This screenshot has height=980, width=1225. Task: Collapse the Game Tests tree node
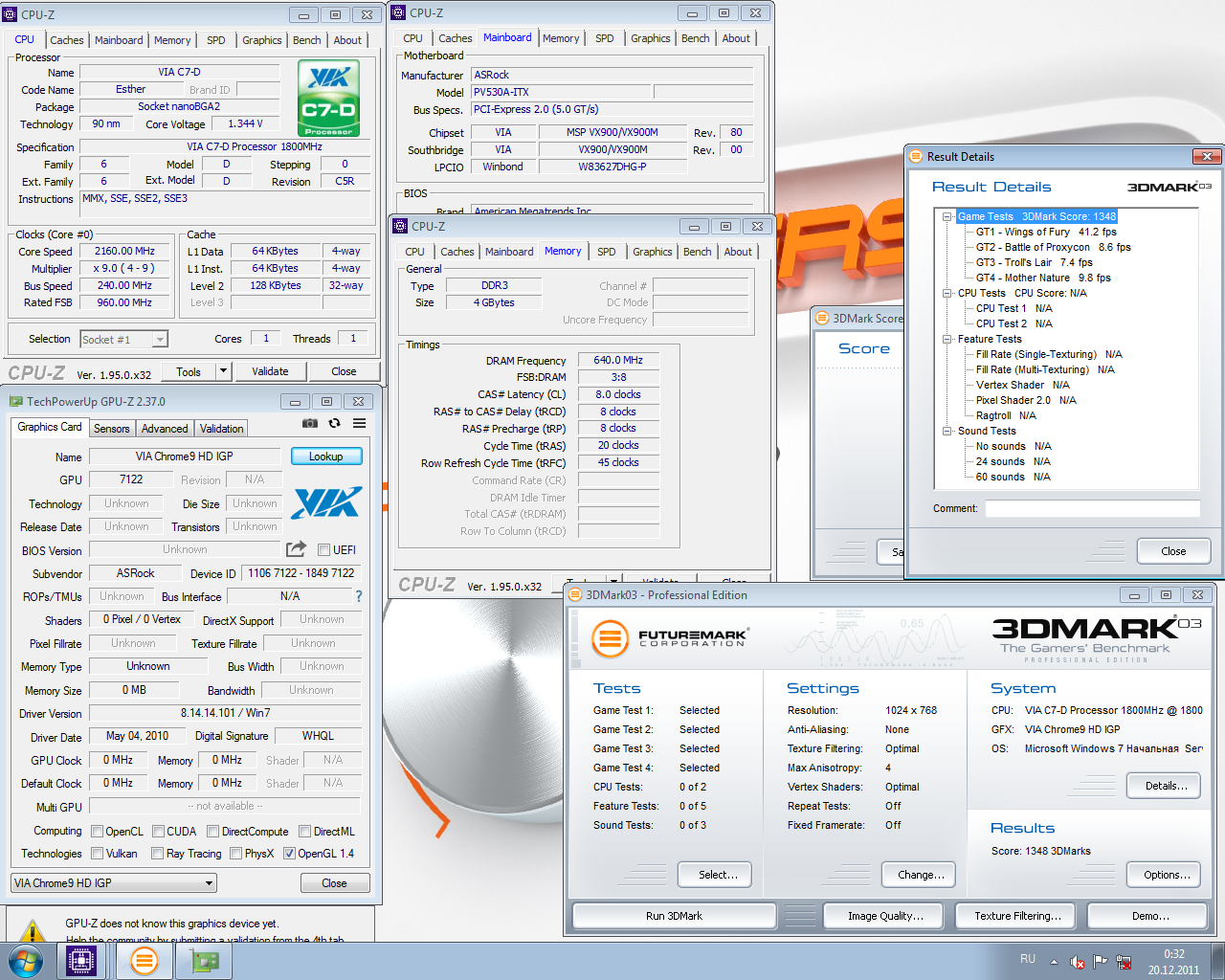click(x=947, y=216)
